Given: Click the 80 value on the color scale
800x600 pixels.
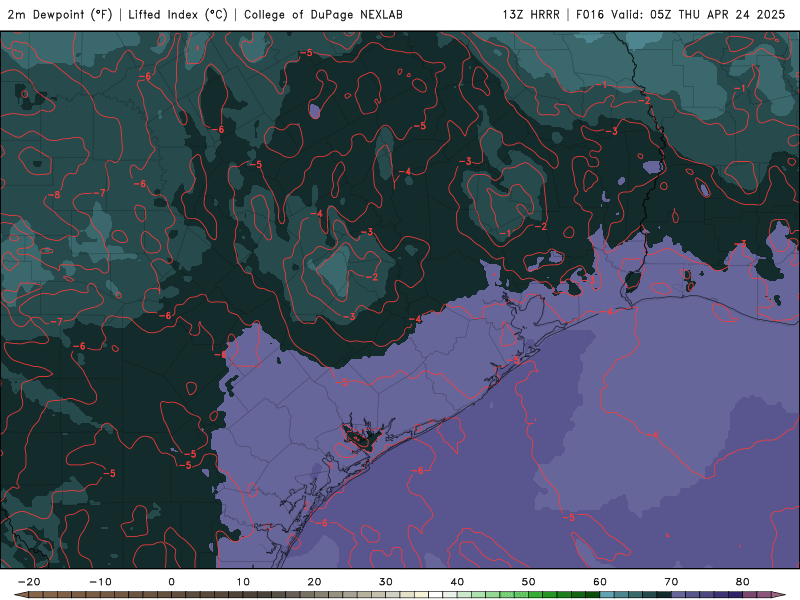Looking at the screenshot, I should [x=743, y=582].
